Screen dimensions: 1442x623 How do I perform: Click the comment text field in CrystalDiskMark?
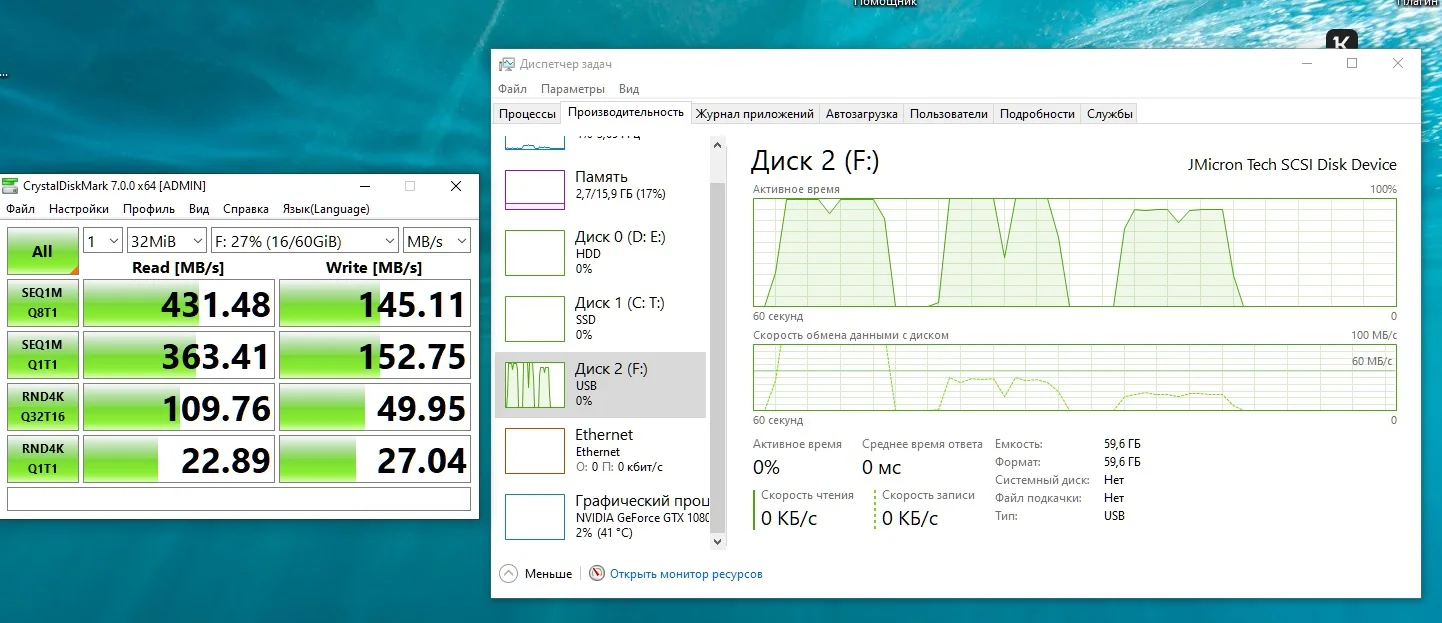point(238,499)
